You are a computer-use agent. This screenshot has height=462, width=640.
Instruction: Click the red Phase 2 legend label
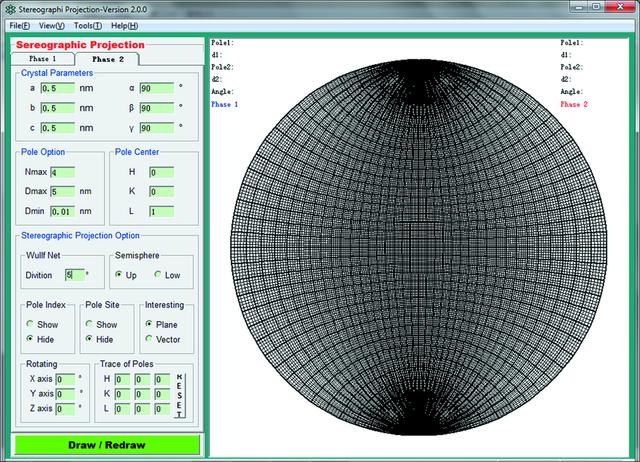574,104
